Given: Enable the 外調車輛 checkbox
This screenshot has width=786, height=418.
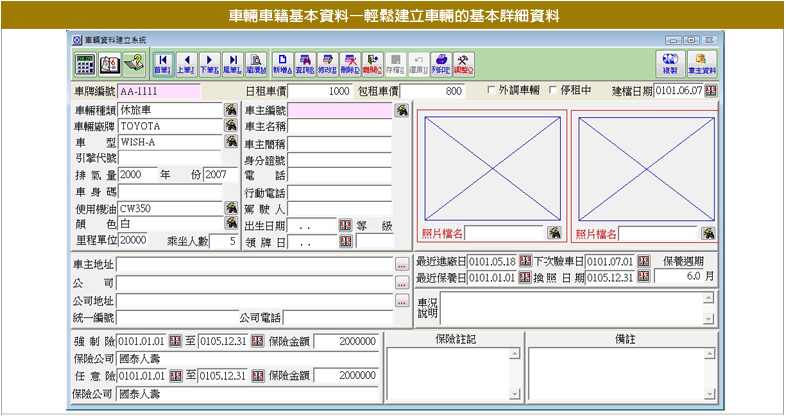Looking at the screenshot, I should [490, 91].
